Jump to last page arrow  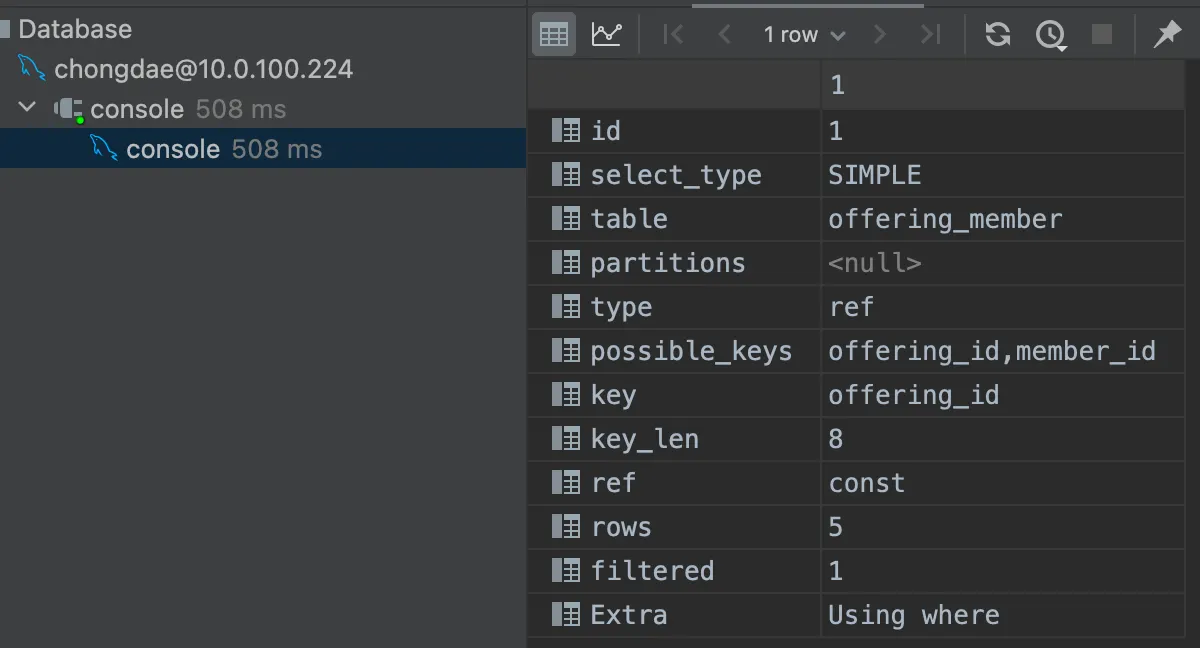(x=931, y=35)
